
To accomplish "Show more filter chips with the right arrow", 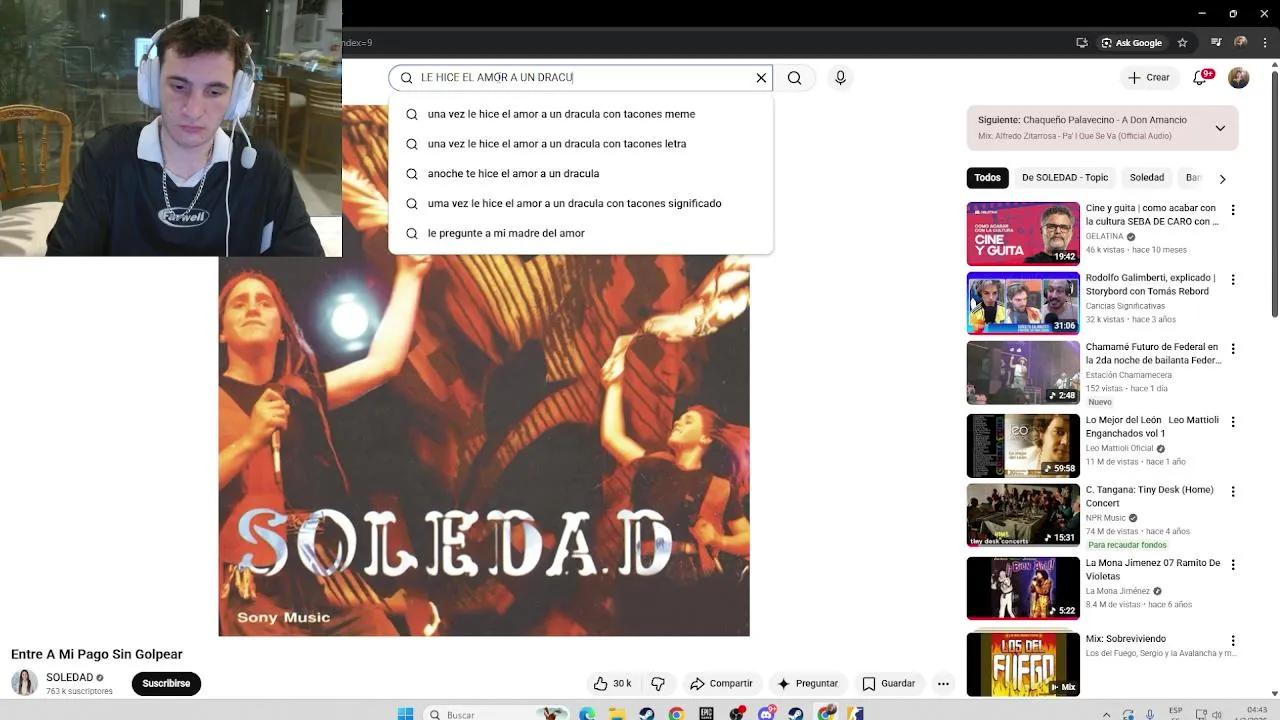I will (1222, 179).
